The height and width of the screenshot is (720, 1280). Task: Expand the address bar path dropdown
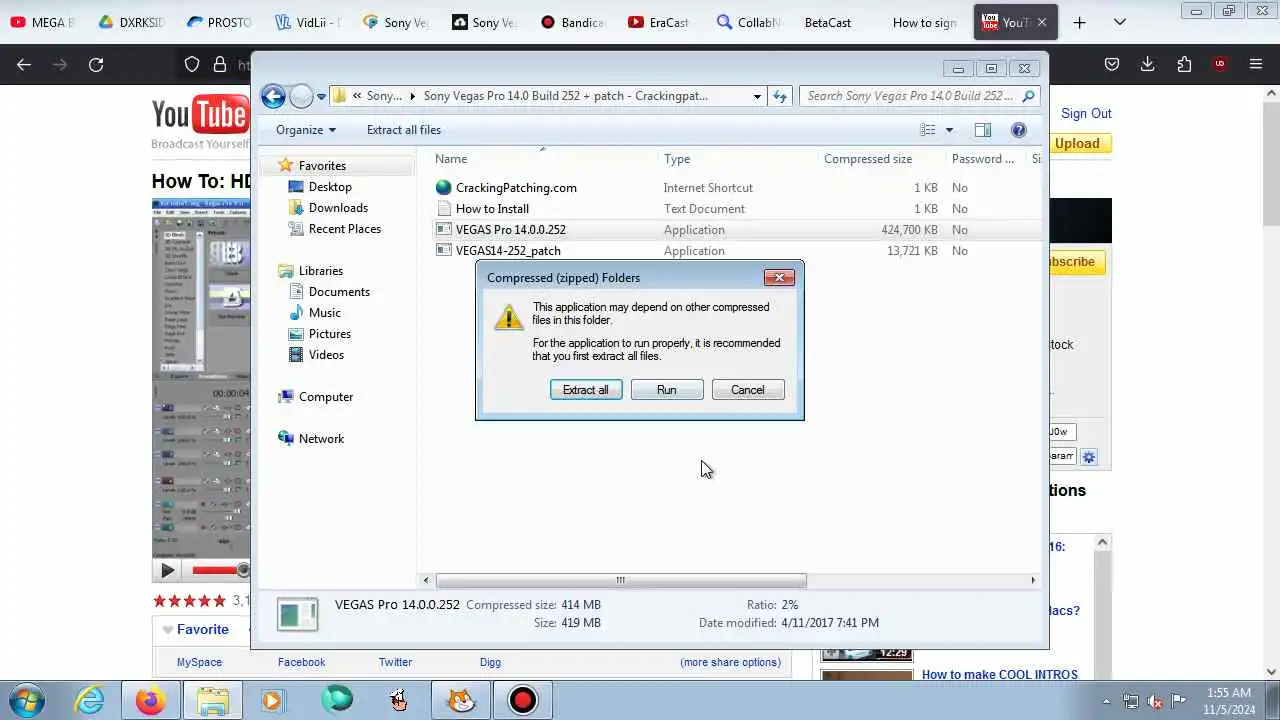tap(757, 96)
